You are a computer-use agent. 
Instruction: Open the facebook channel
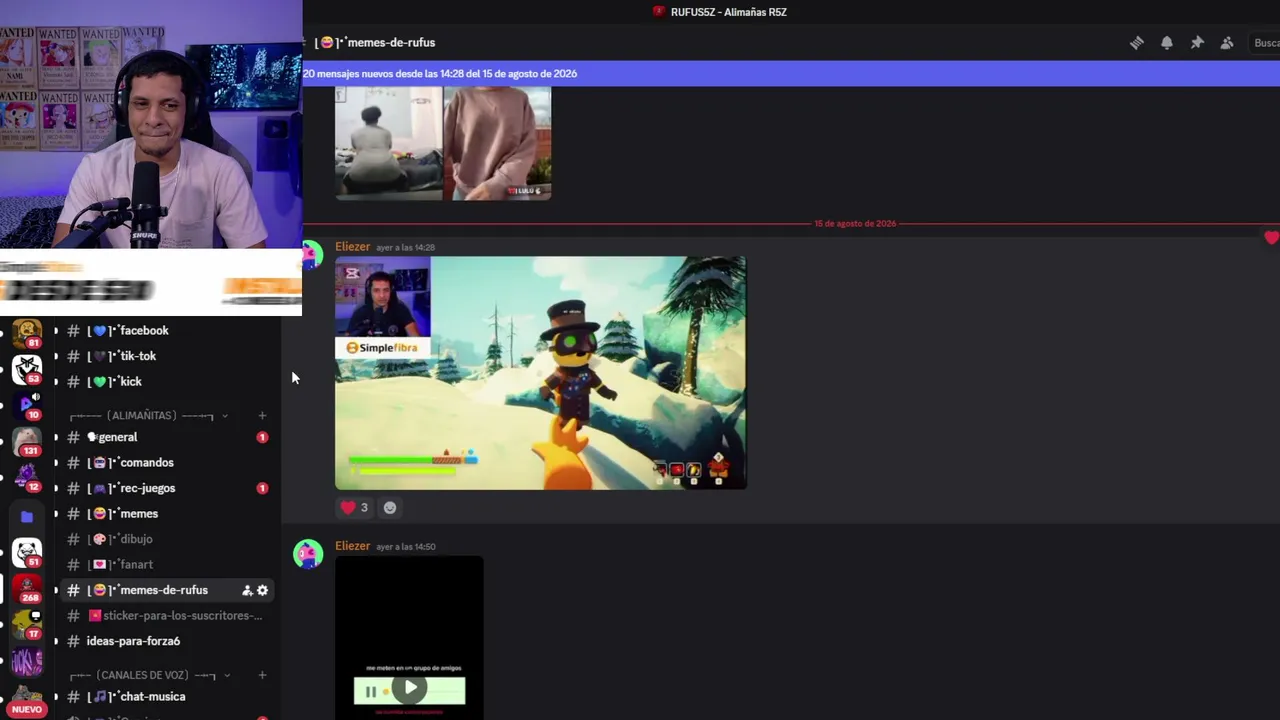coord(166,331)
